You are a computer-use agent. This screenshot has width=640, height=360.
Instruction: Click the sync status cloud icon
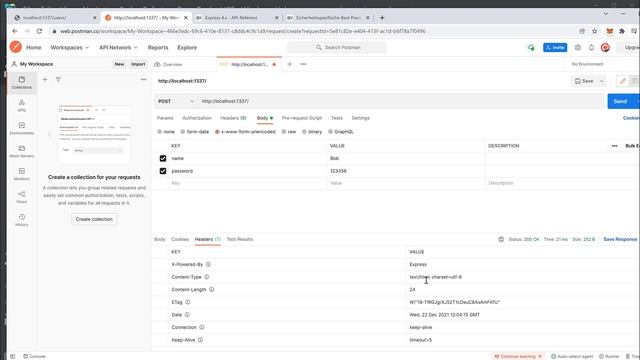(x=531, y=47)
